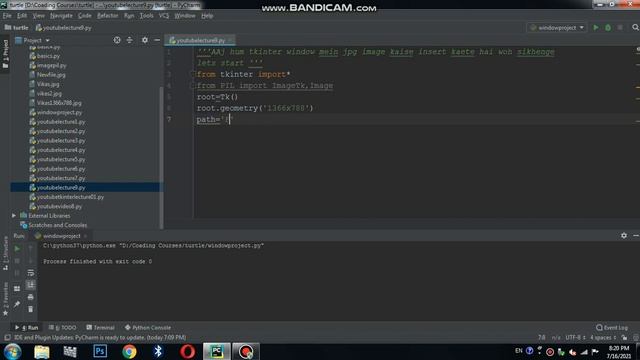Open Google Chrome from the taskbar
Screen dimensions: 640x360
pyautogui.click(x=129, y=351)
